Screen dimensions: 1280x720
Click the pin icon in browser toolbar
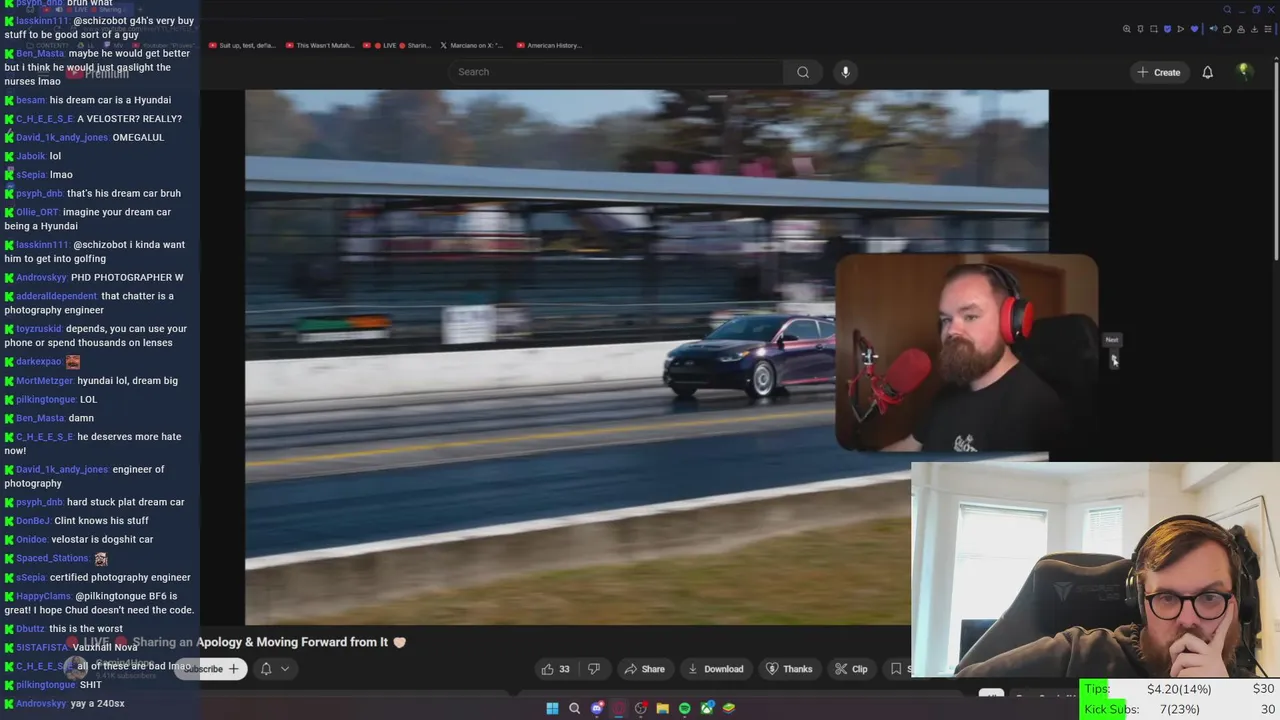(1140, 29)
